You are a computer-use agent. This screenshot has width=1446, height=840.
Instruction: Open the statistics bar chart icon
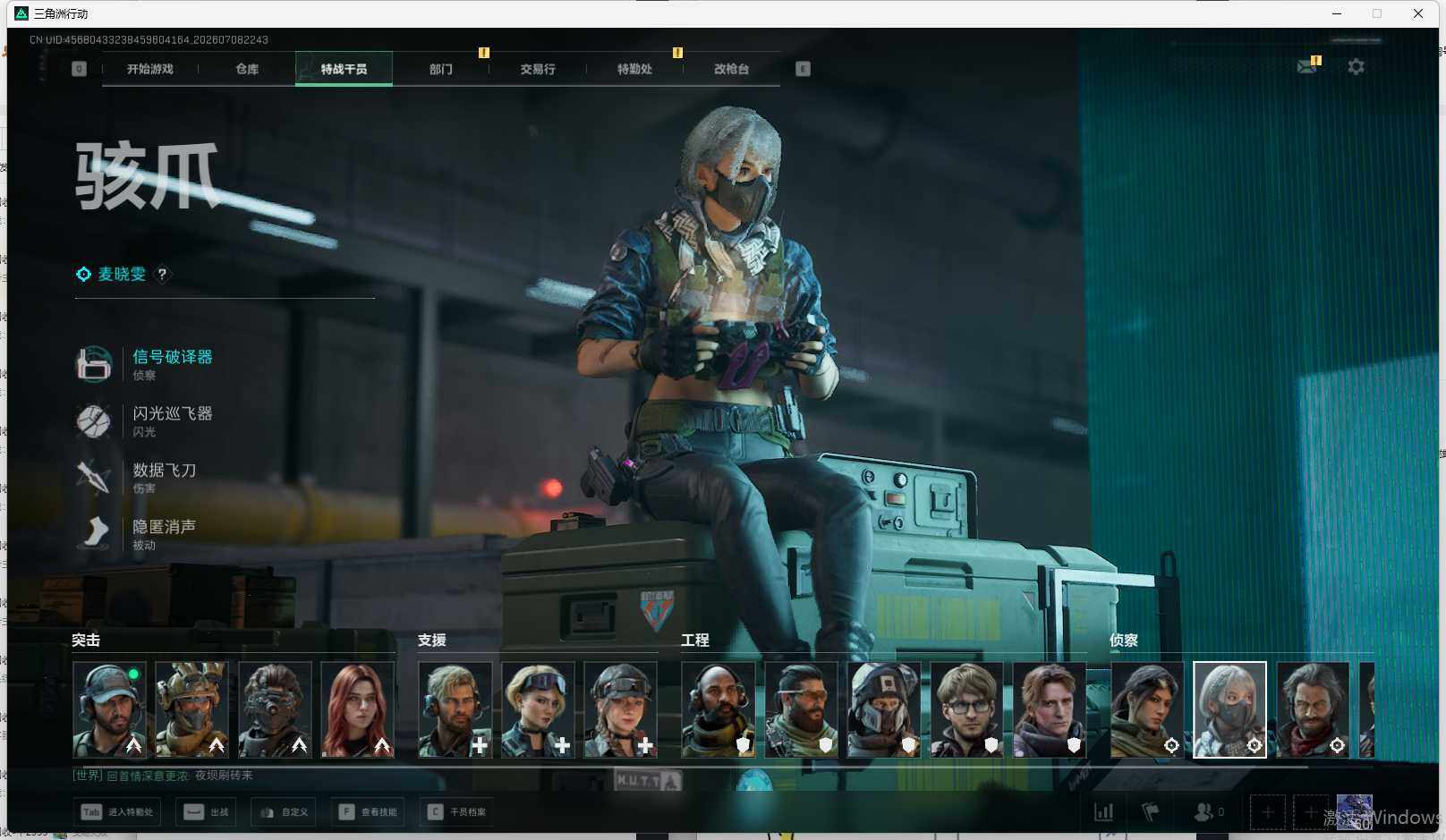coord(1104,812)
